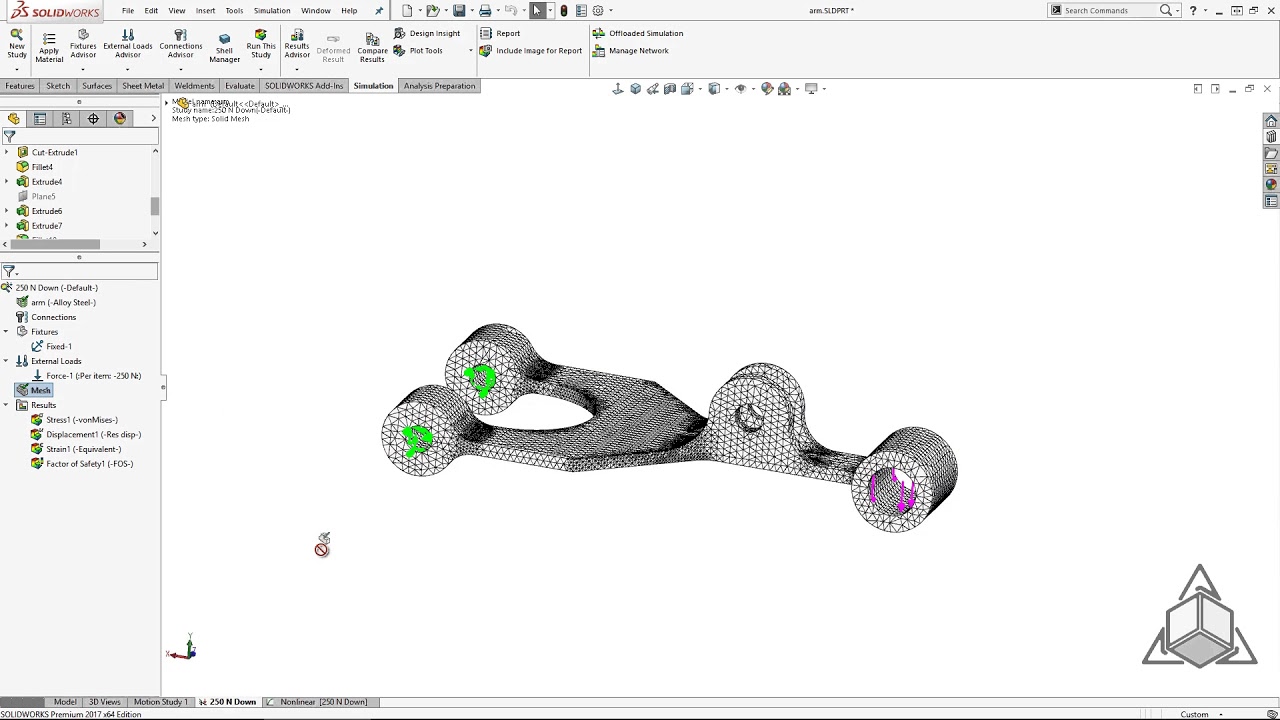Click the Hide/Show Items eye icon
Viewport: 1280px width, 720px height.
741,88
